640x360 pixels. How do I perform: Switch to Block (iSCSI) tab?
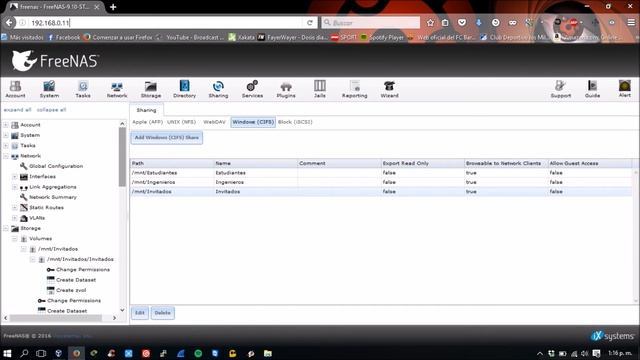(x=295, y=122)
